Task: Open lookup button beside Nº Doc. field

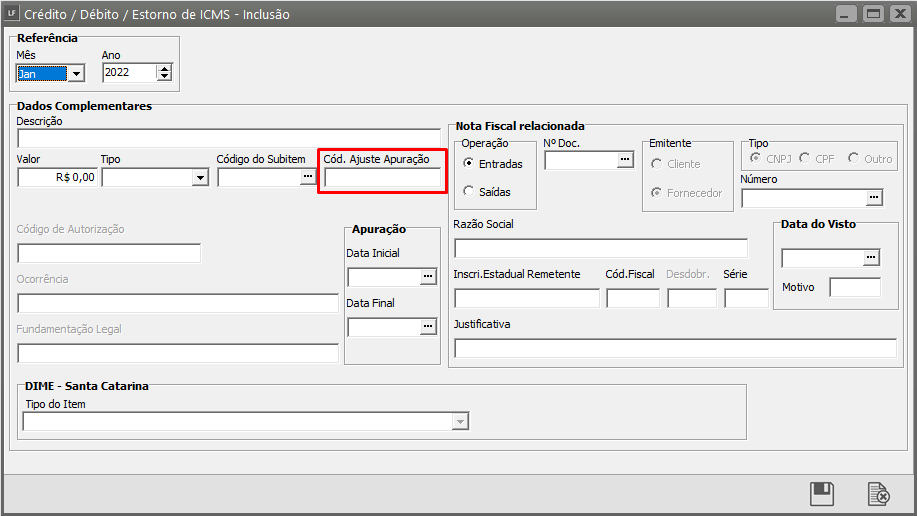Action: click(625, 159)
